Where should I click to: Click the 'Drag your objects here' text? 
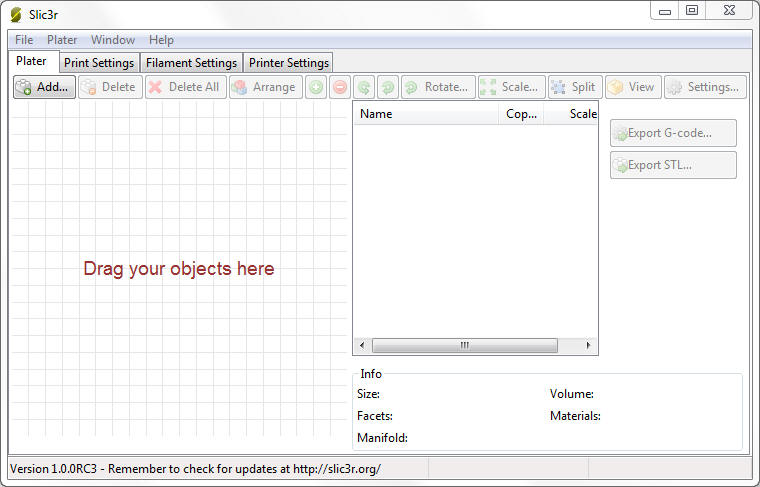point(179,269)
